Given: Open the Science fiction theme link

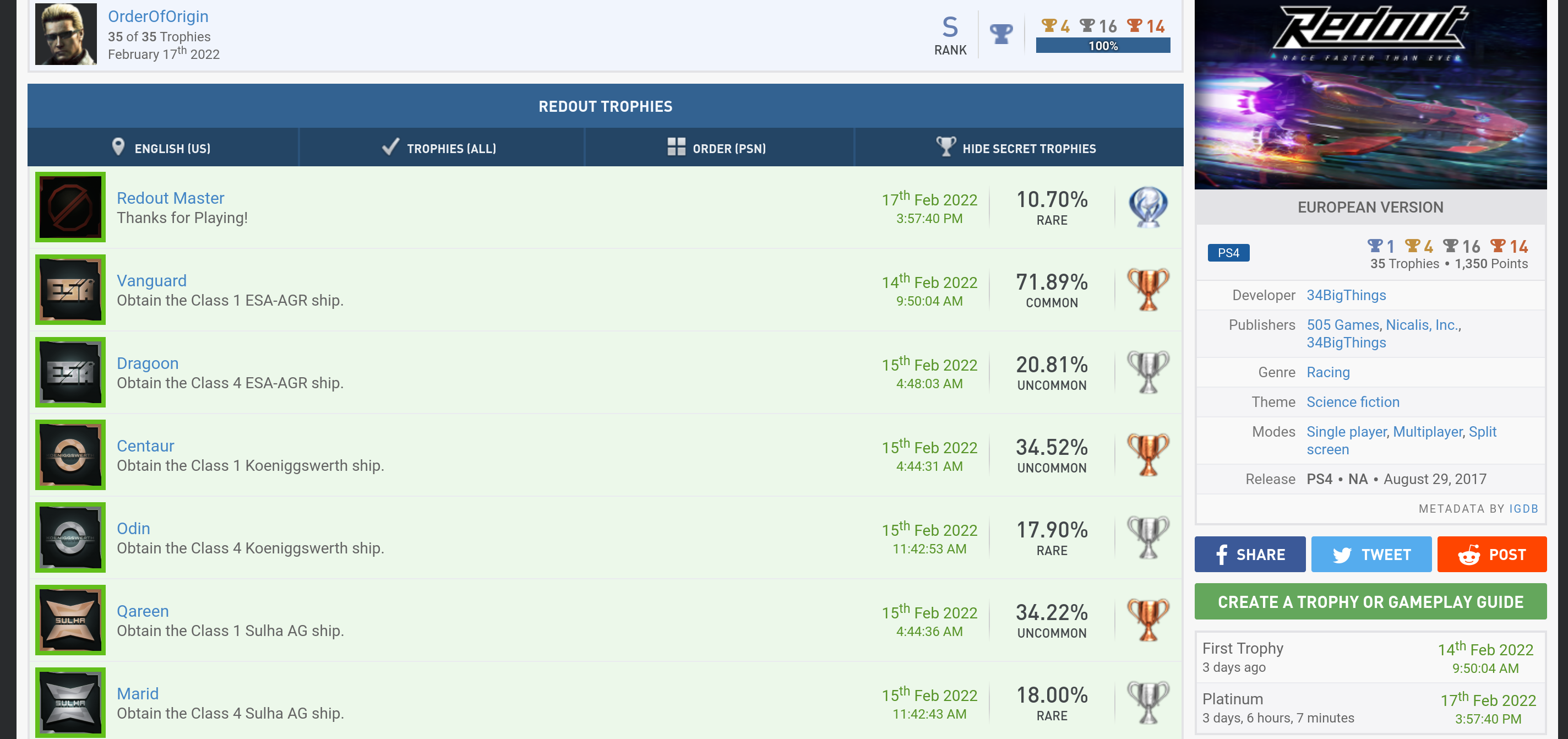Looking at the screenshot, I should 1353,403.
